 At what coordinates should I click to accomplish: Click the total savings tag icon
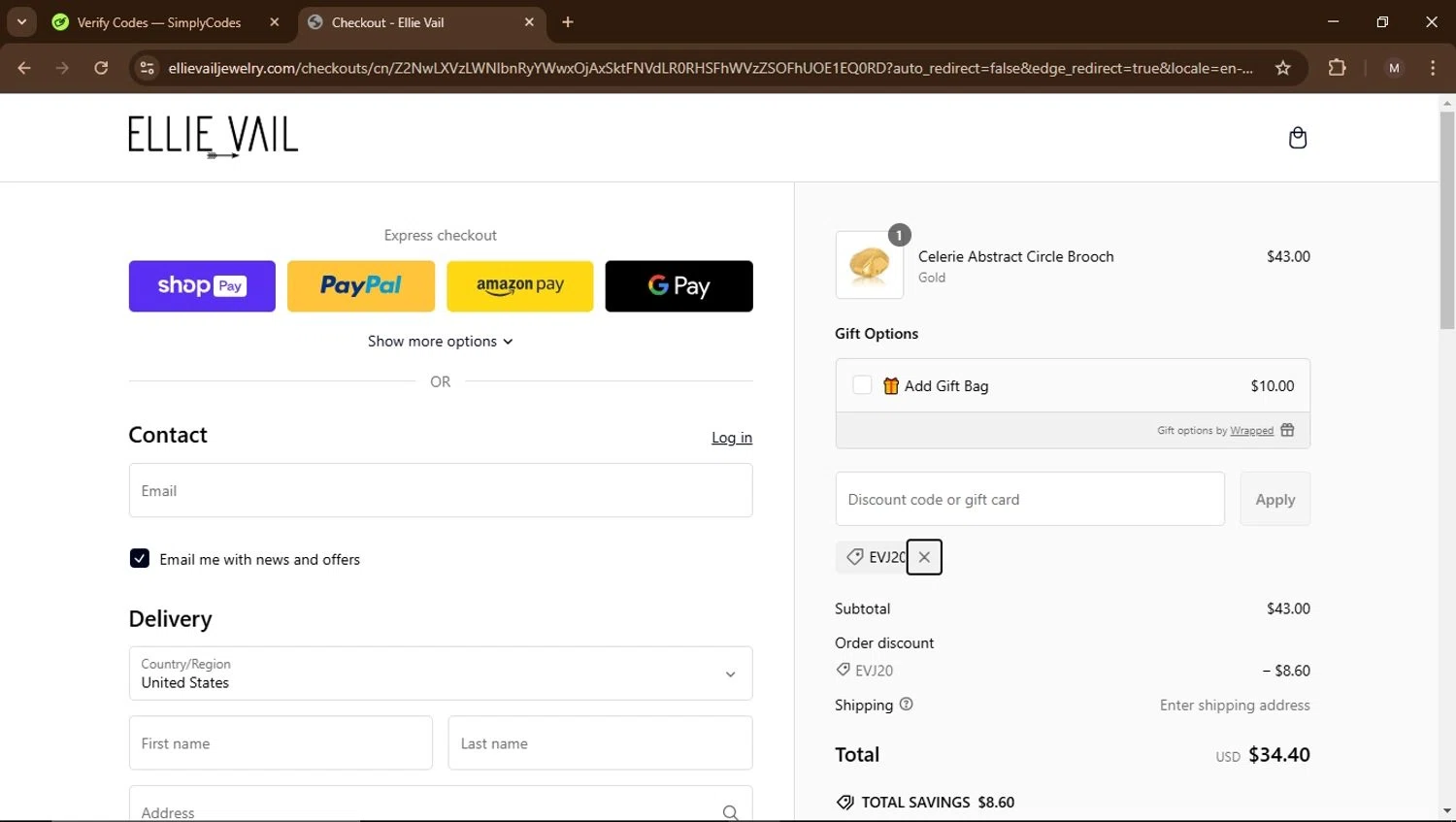(845, 803)
